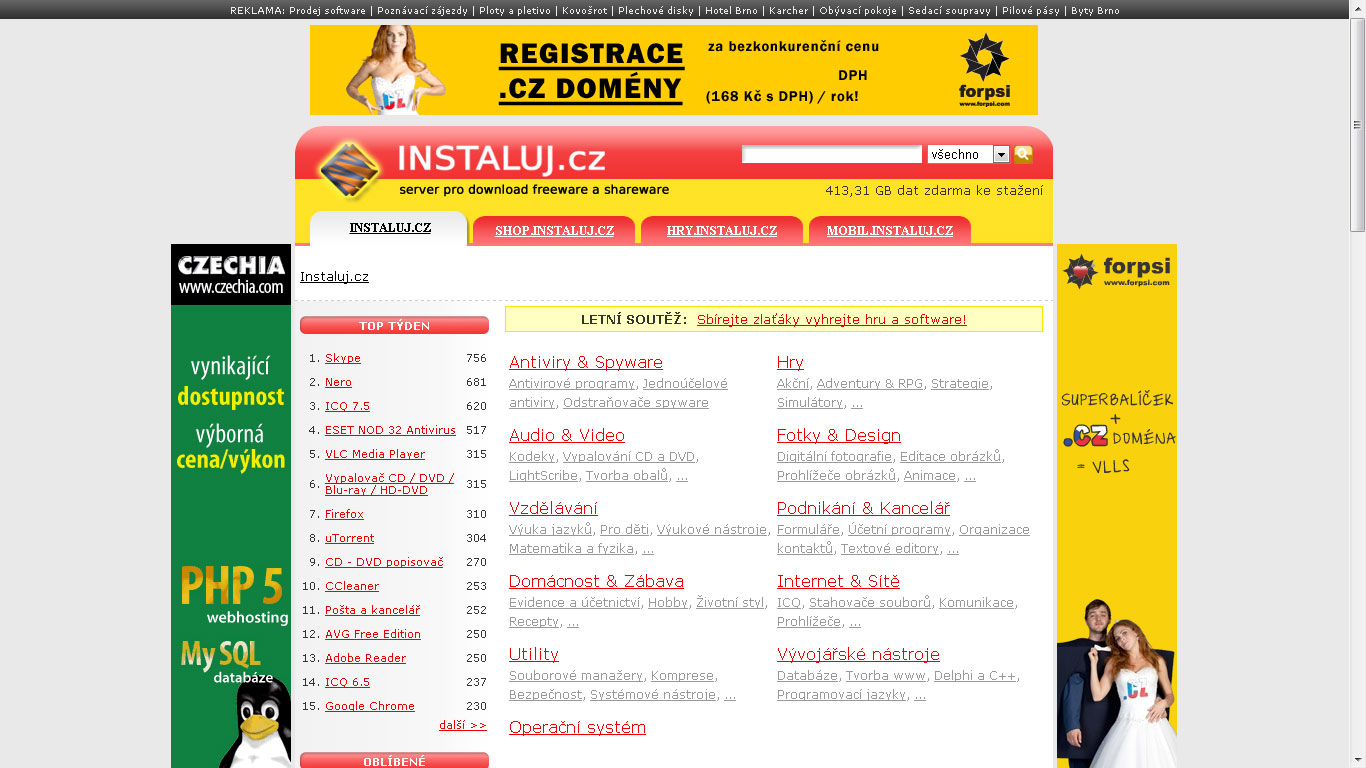Open ICQ 6.5 in the top list
This screenshot has height=768, width=1366.
pyautogui.click(x=347, y=682)
